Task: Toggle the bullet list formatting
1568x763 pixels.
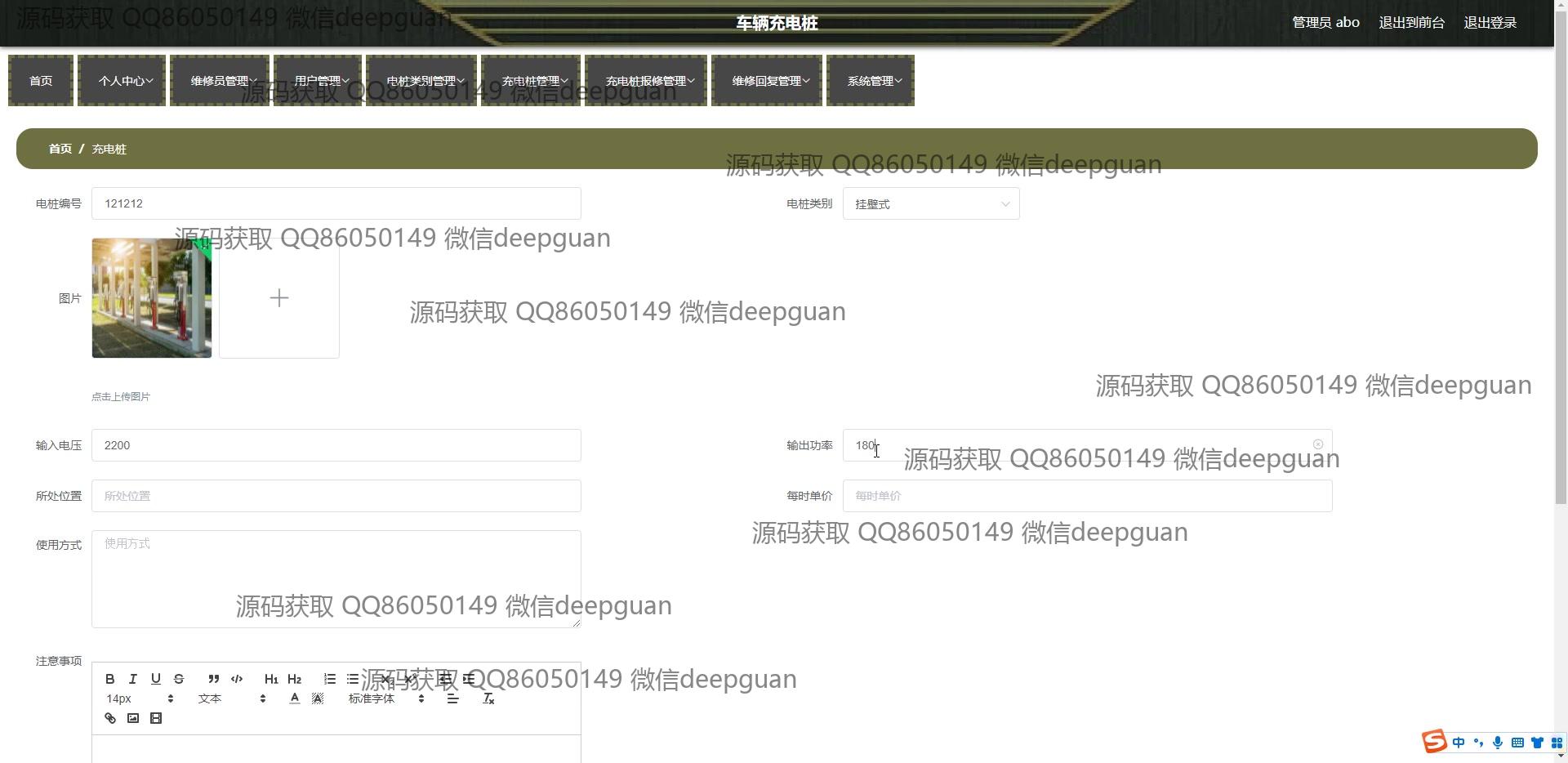Action: tap(351, 678)
